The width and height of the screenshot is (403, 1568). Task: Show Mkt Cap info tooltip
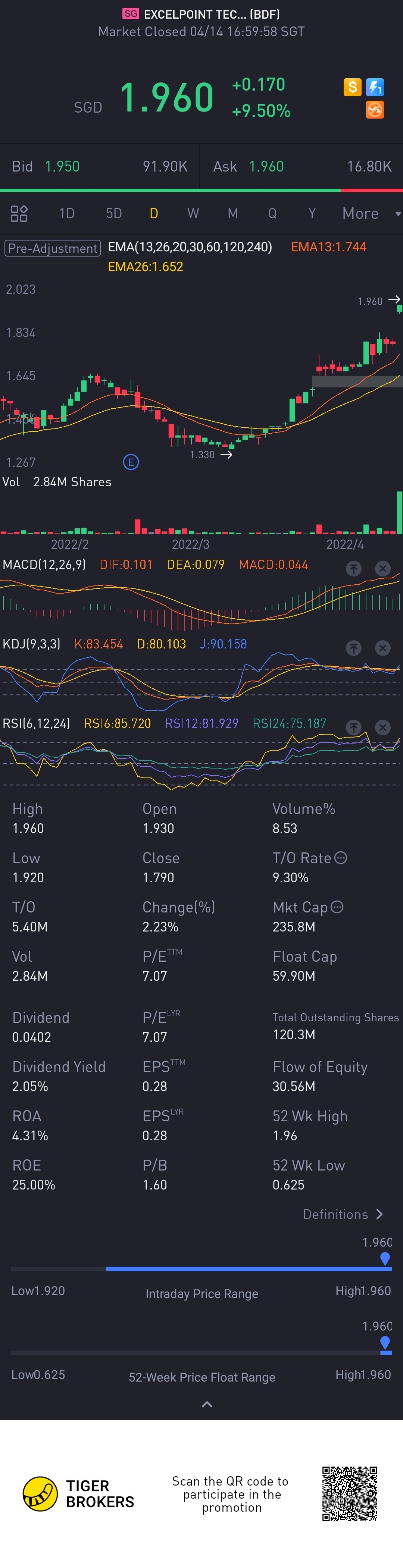337,907
